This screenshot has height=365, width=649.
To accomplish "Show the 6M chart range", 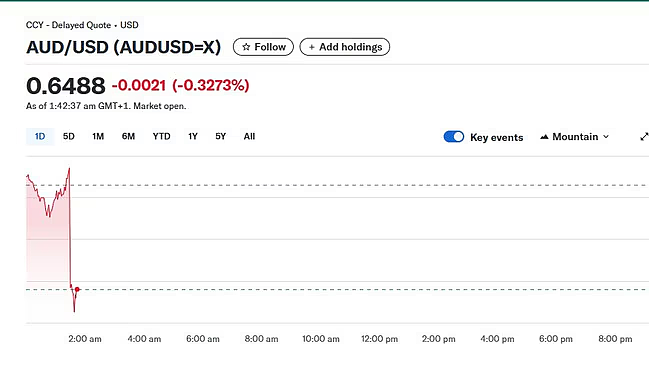I will [x=128, y=137].
